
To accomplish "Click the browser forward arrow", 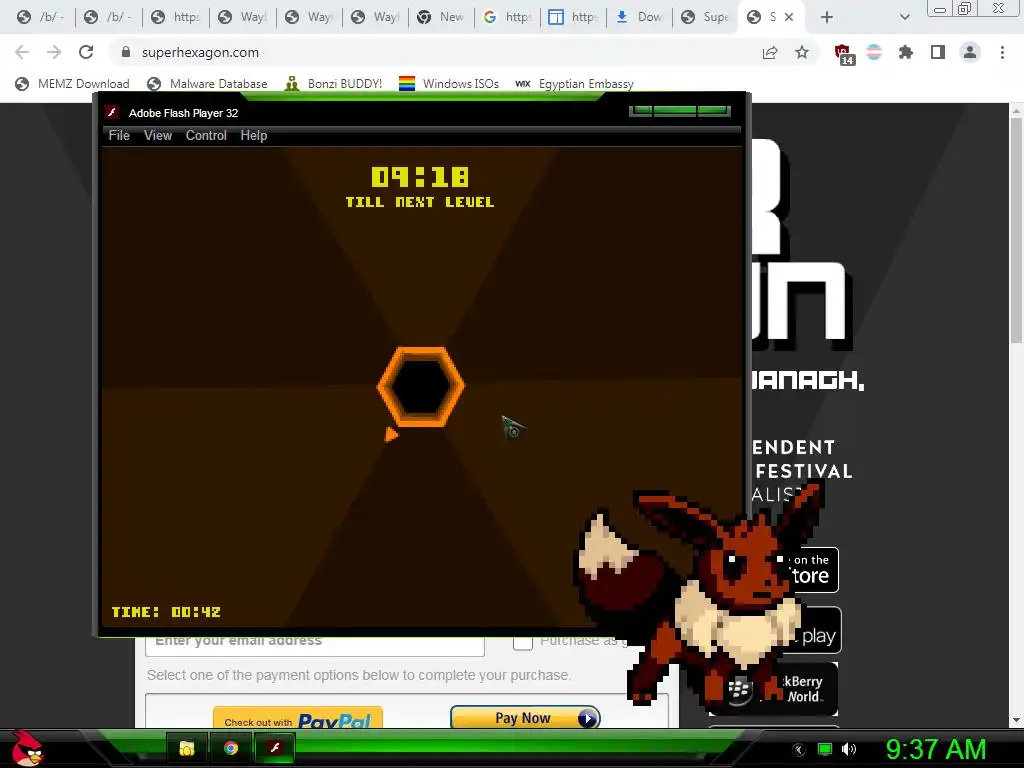I will (54, 52).
